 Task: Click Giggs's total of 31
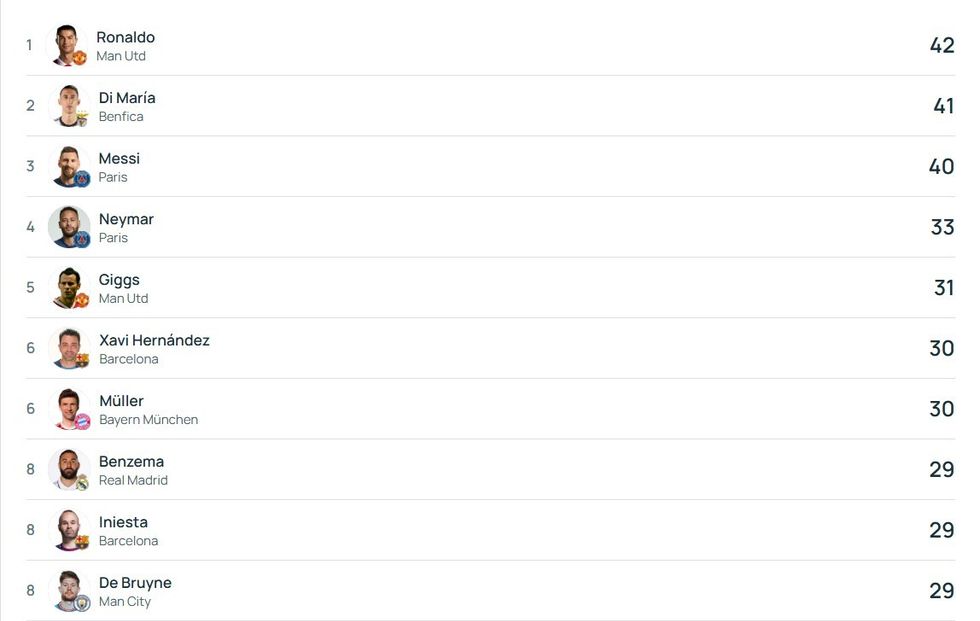(x=944, y=288)
